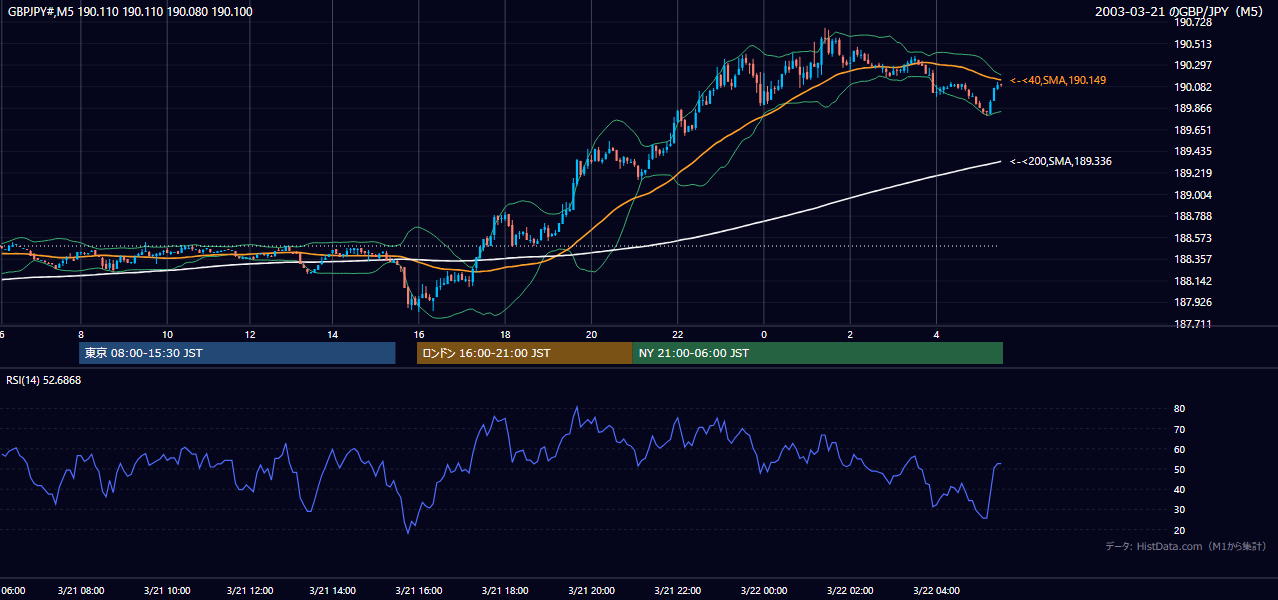Click RSI scale level 70
Image resolution: width=1278 pixels, height=600 pixels.
pos(1179,429)
